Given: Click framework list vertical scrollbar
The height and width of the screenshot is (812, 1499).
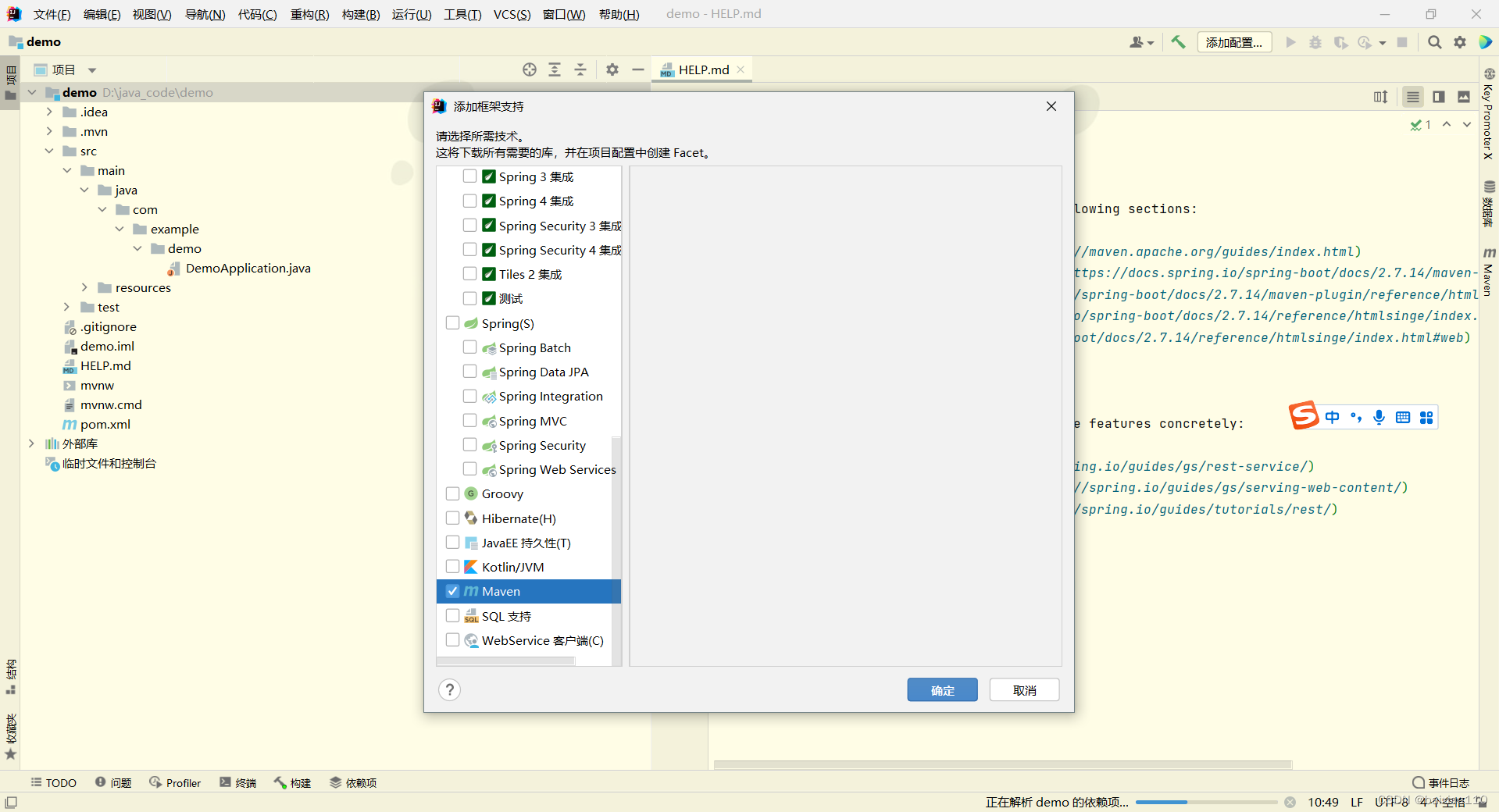Looking at the screenshot, I should coord(616,550).
